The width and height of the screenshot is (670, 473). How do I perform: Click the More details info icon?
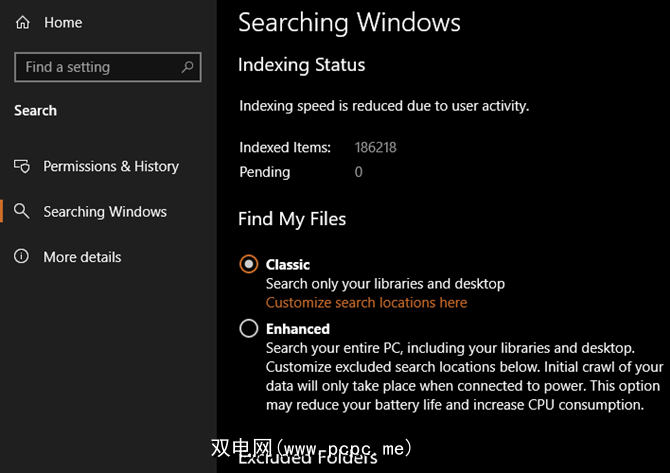(x=22, y=257)
